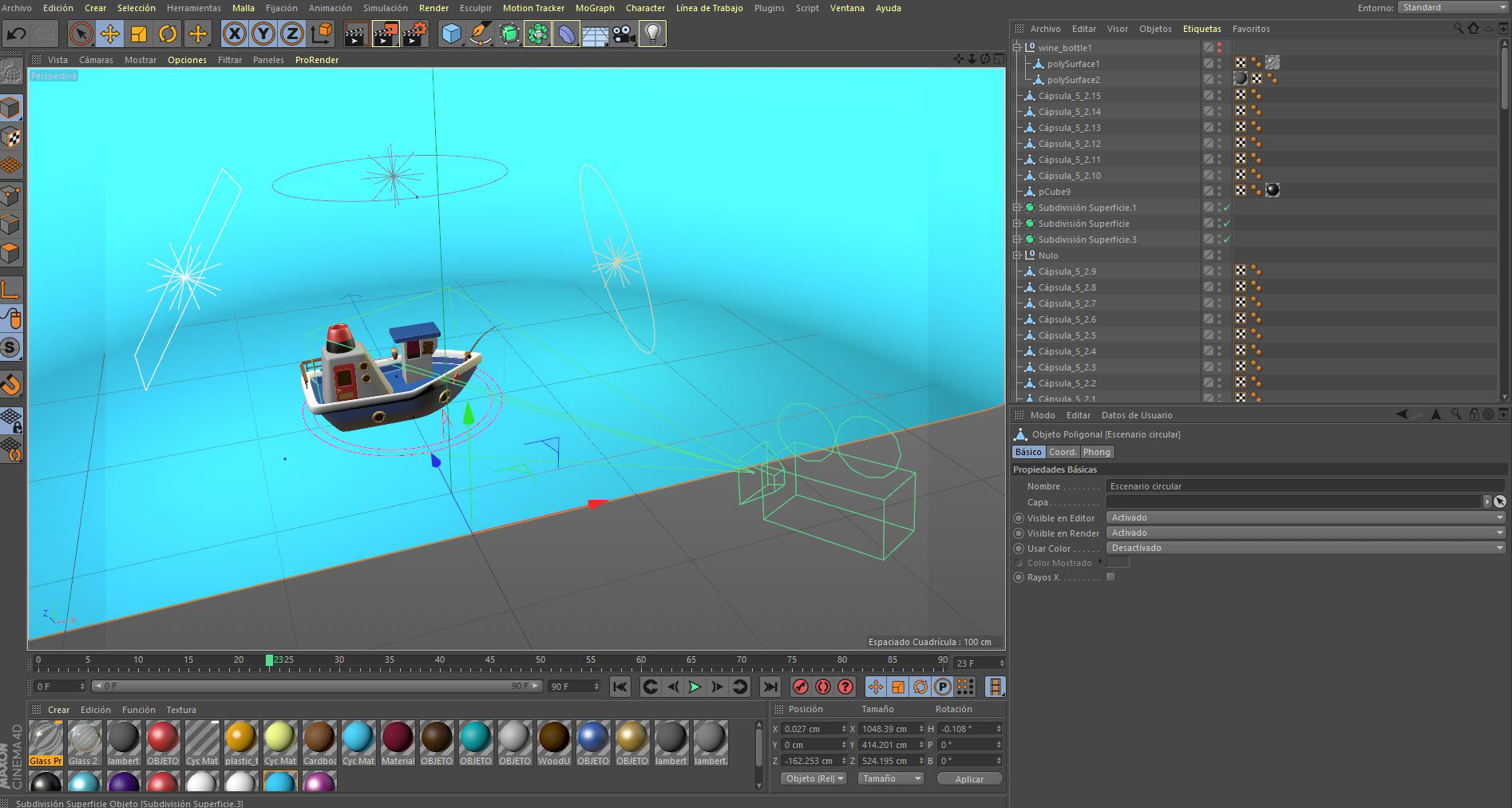Add a cube primitive from toolbar

click(451, 34)
